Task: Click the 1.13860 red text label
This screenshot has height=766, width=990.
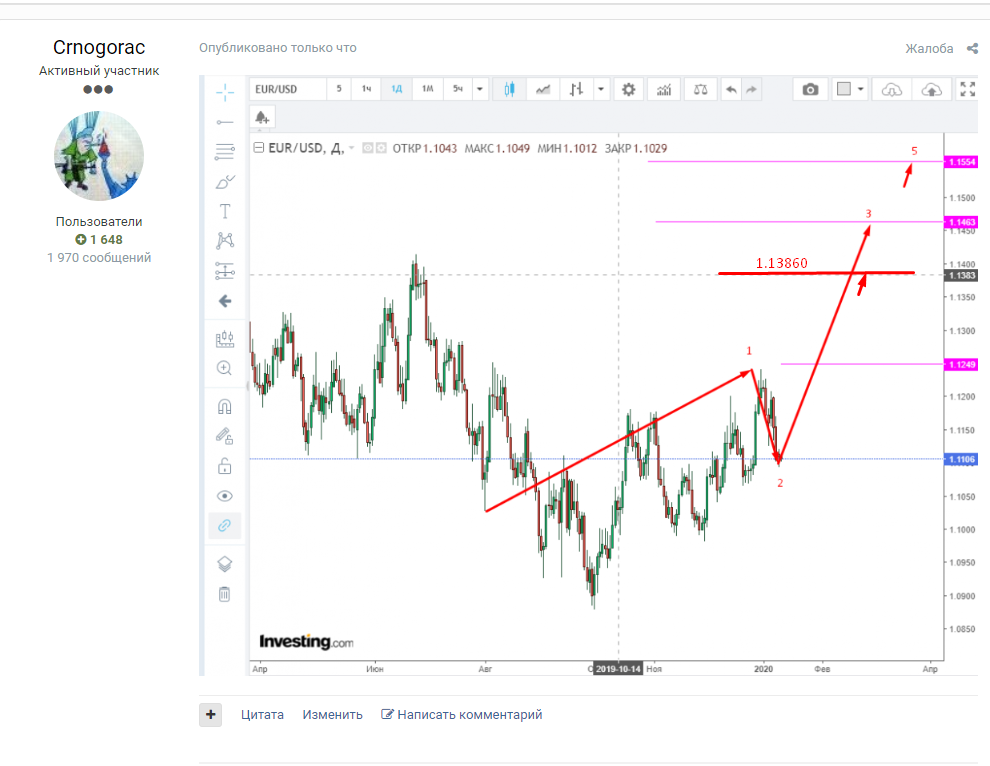Action: tap(782, 263)
